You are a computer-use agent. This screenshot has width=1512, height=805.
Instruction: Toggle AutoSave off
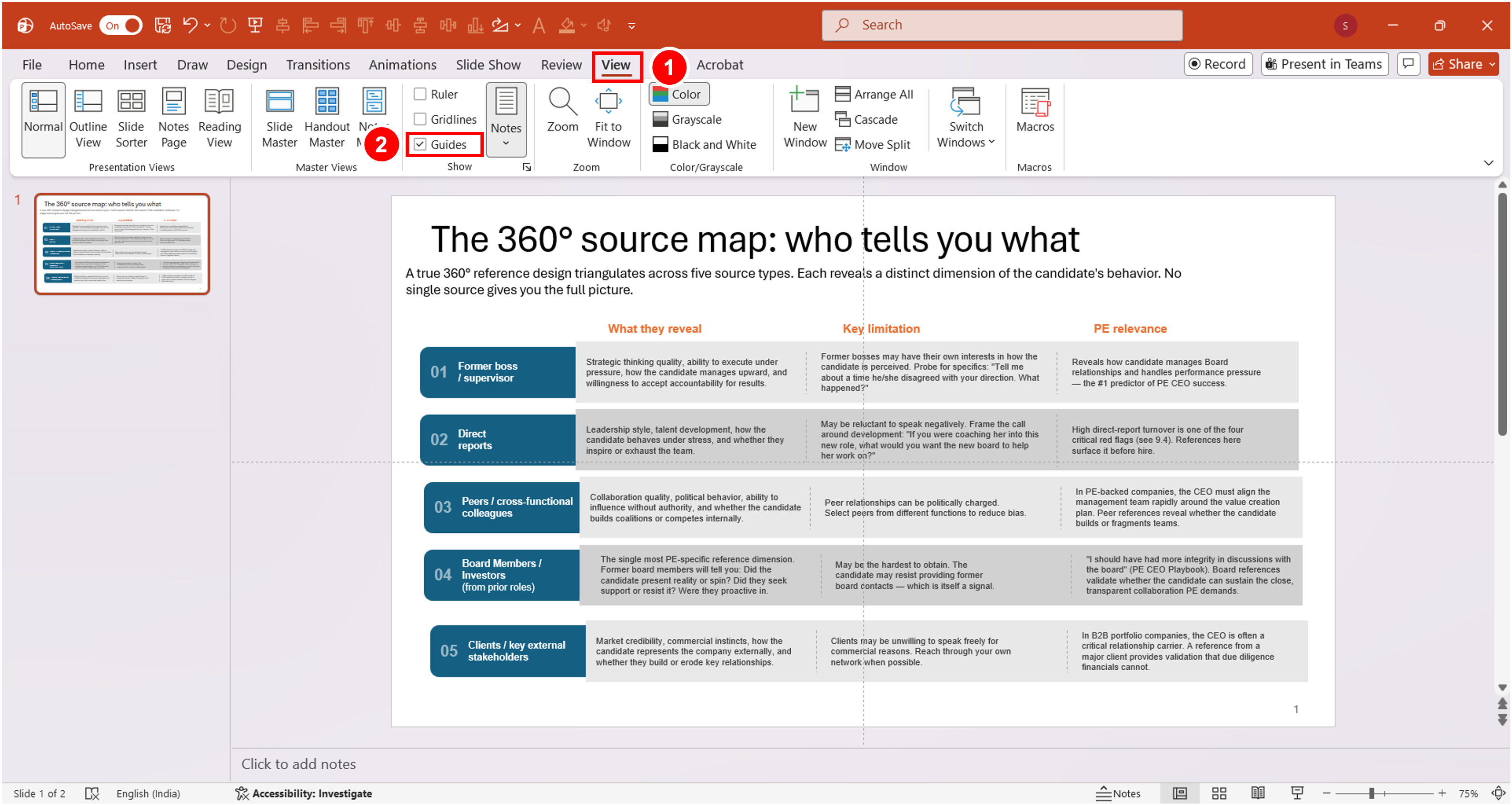click(120, 25)
